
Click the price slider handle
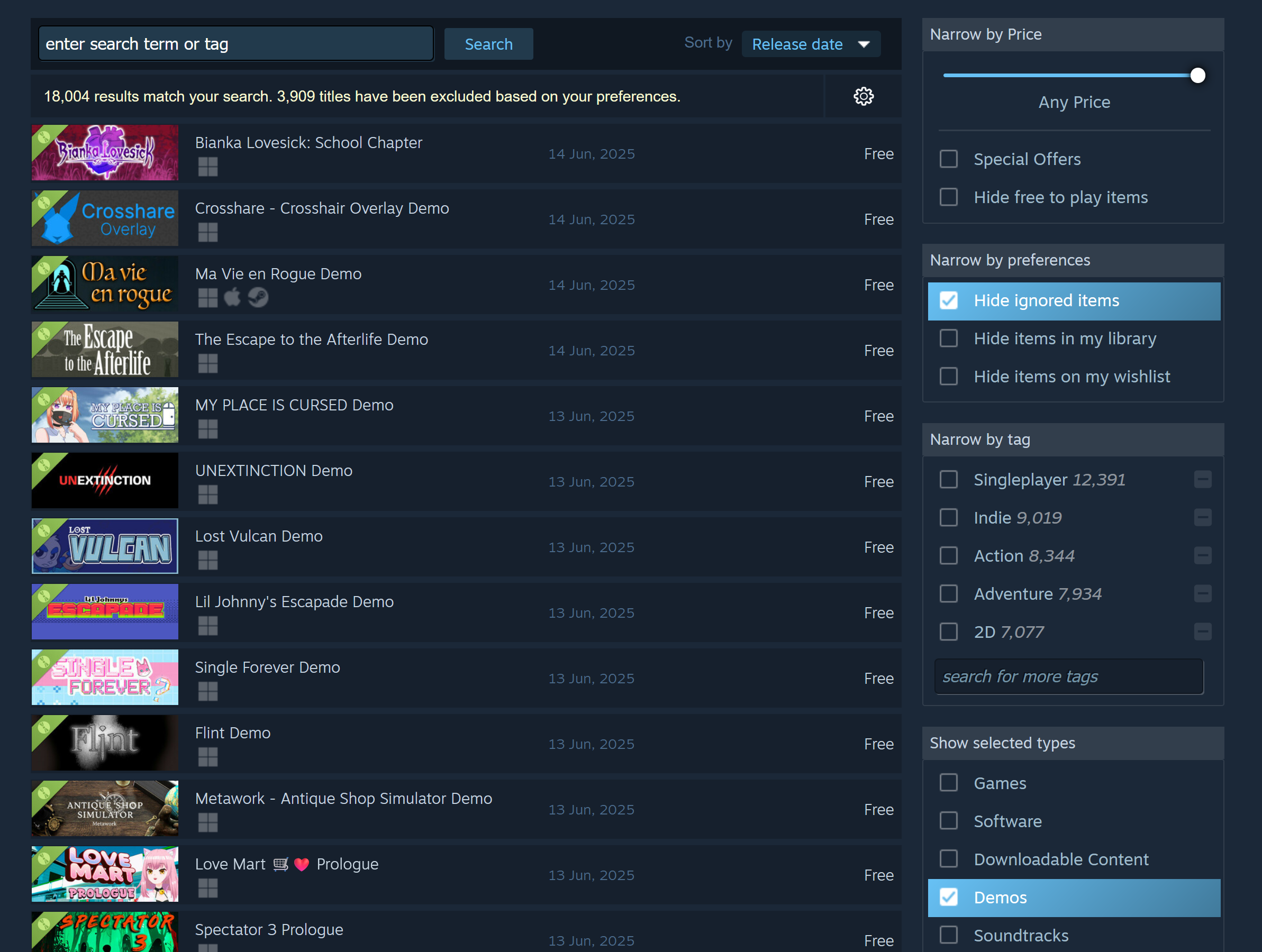[1197, 75]
